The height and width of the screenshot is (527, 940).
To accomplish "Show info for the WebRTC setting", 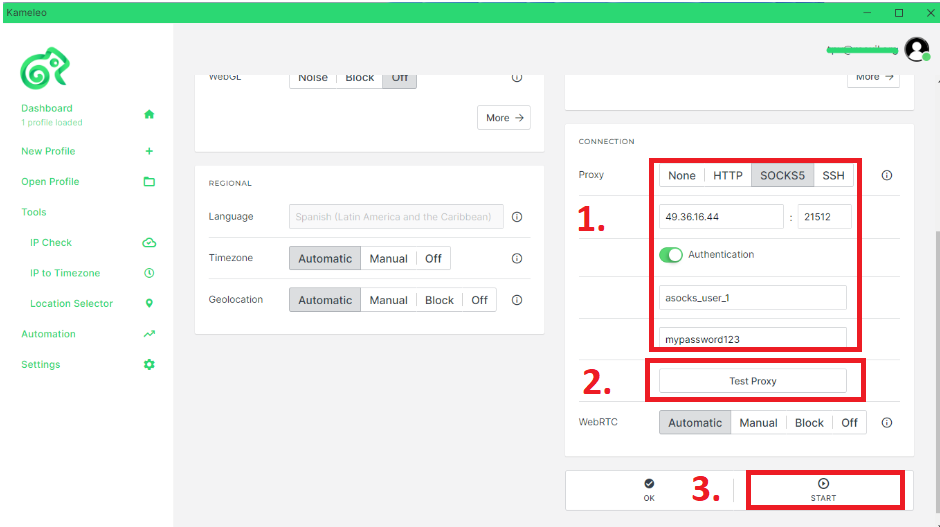I will (x=887, y=423).
